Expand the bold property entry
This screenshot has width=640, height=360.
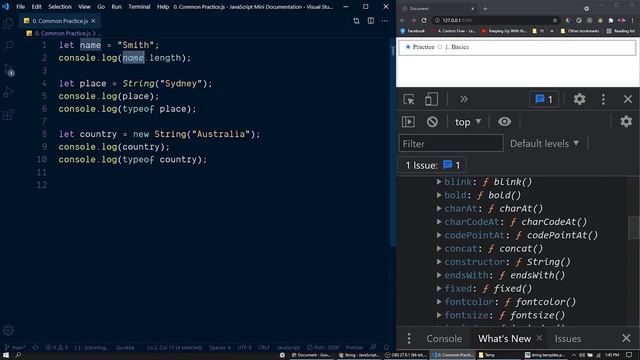coord(439,195)
